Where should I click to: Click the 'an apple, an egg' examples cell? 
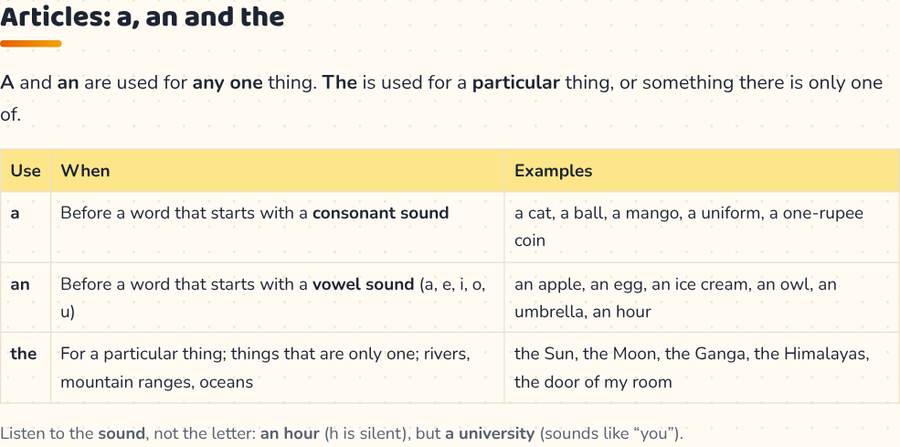click(702, 297)
